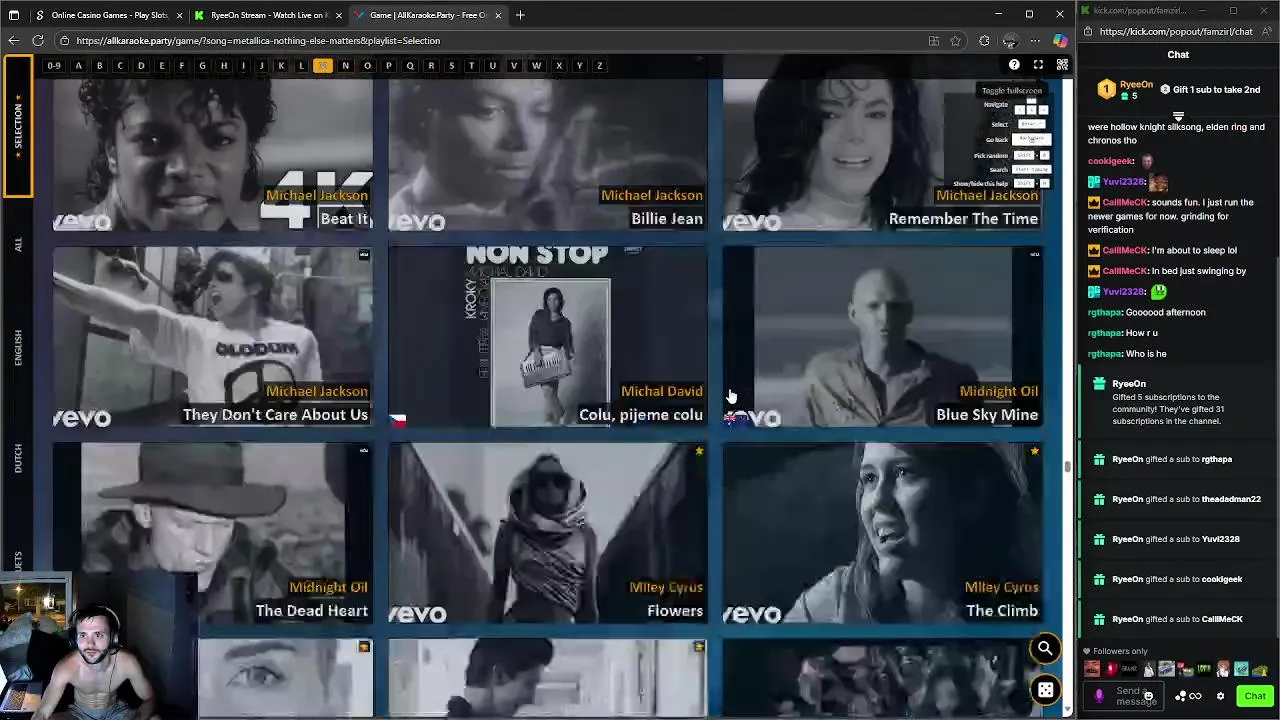Select Miley Cyrus The Climb song
1280x720 pixels.
pos(882,533)
